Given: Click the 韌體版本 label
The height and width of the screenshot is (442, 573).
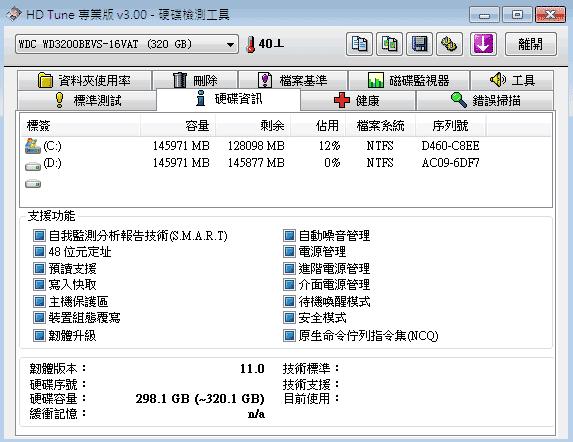Looking at the screenshot, I should [58, 369].
